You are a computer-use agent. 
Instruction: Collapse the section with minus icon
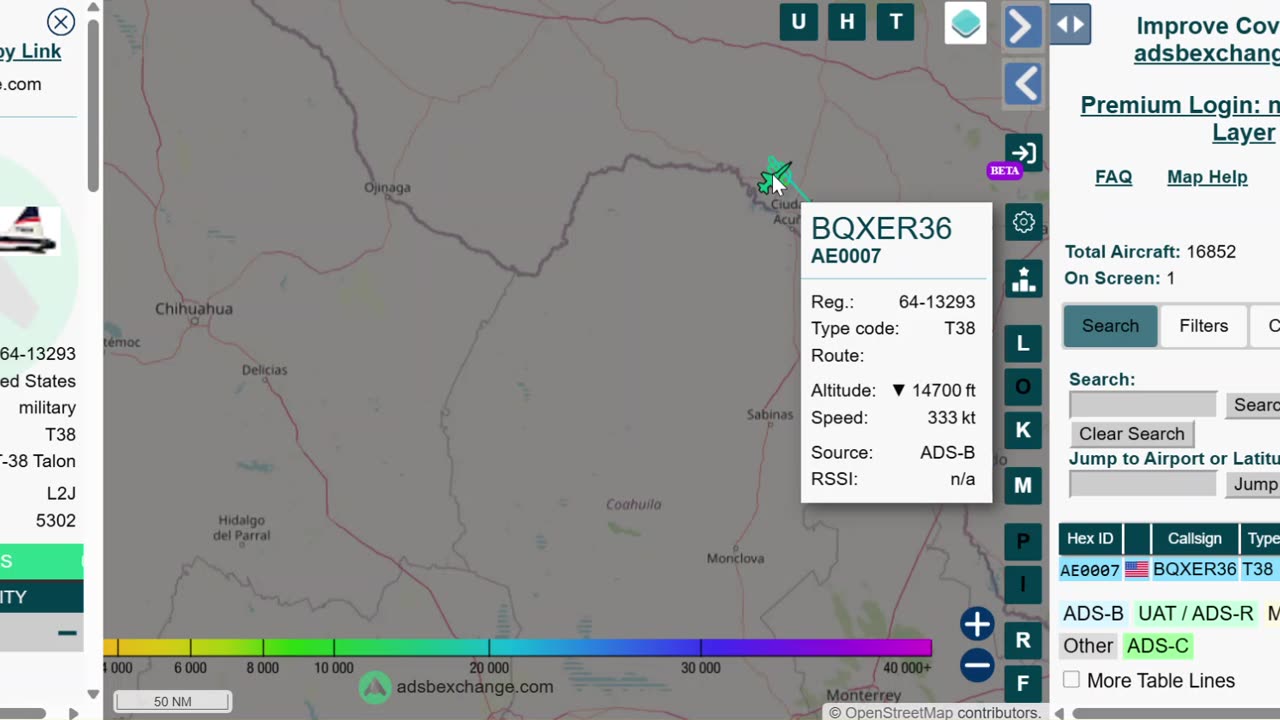pos(67,633)
